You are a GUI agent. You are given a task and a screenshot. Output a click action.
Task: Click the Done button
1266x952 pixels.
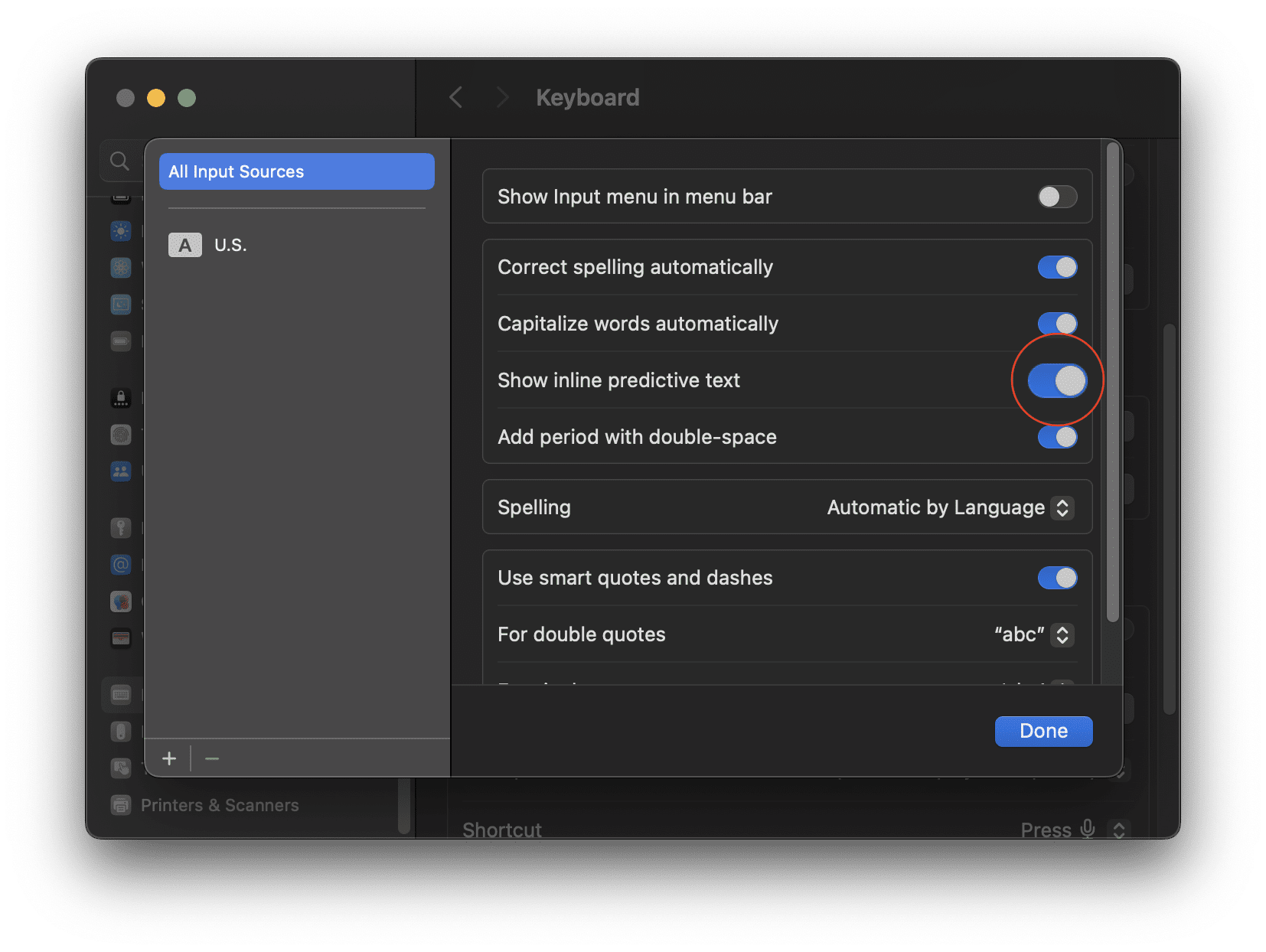pos(1043,731)
